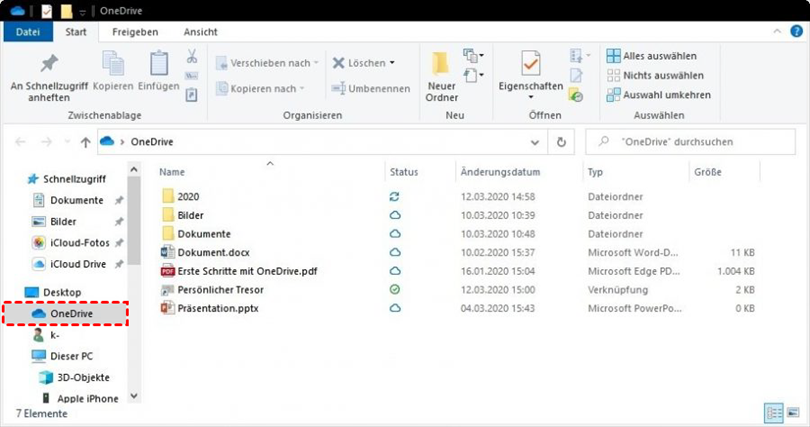Sort by the Änderungsdatum column header

[500, 172]
